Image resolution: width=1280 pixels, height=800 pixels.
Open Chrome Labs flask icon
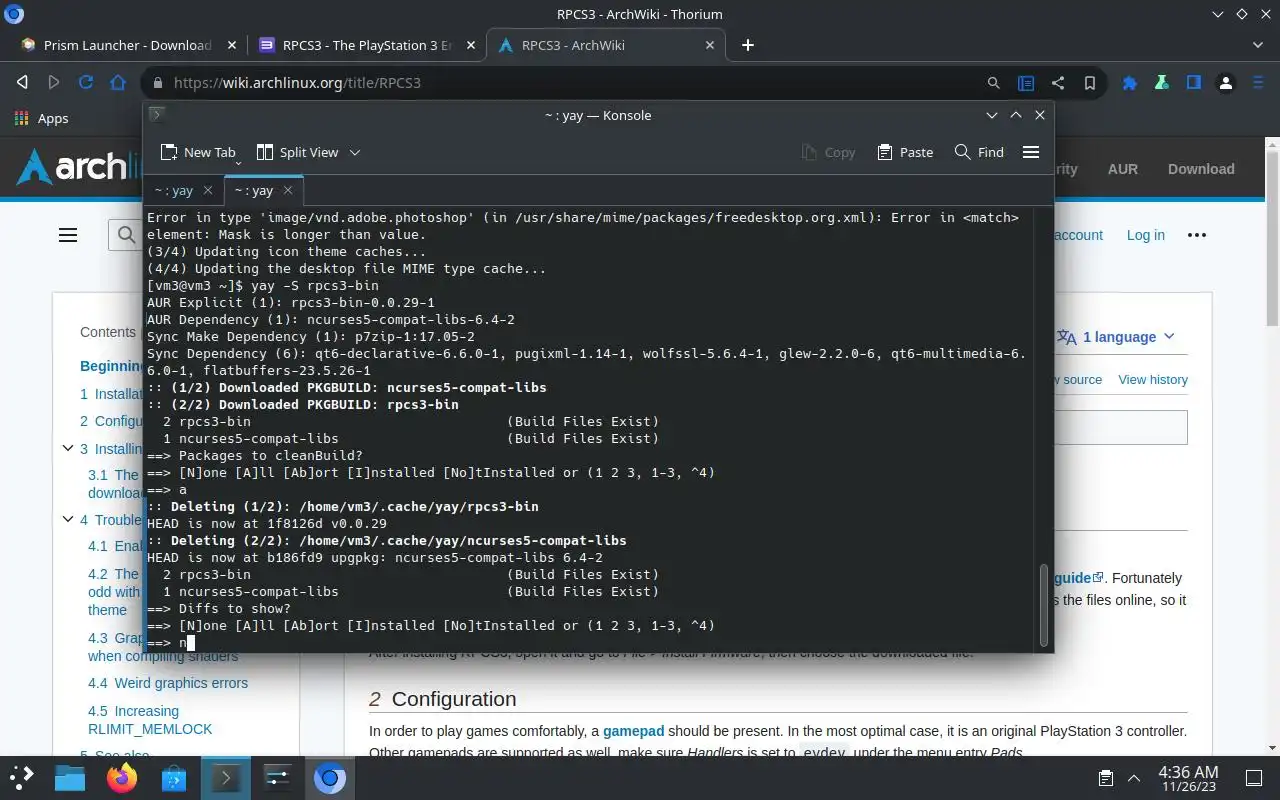pos(1162,83)
